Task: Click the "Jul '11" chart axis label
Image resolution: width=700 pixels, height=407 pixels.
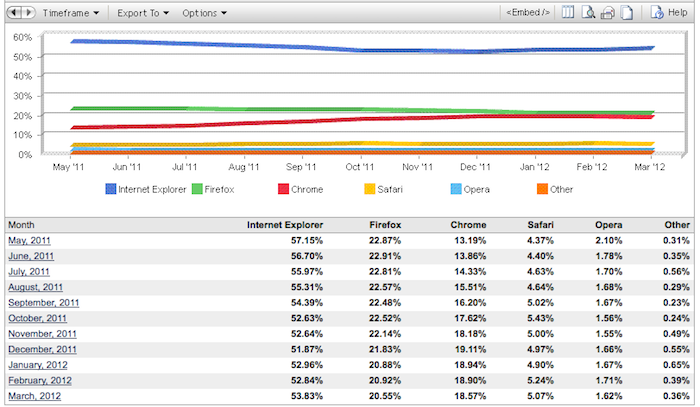Action: click(184, 167)
